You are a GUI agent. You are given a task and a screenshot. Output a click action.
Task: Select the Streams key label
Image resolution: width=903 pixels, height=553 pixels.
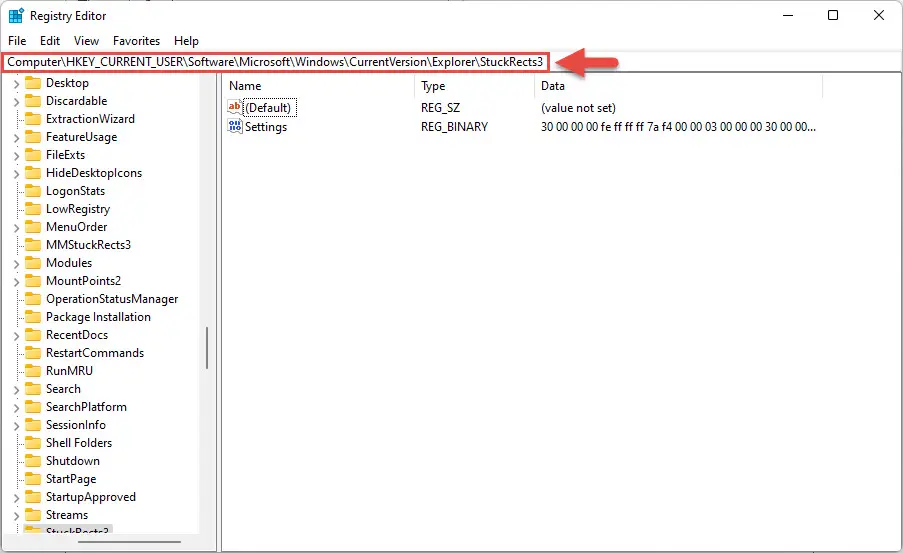(x=67, y=515)
